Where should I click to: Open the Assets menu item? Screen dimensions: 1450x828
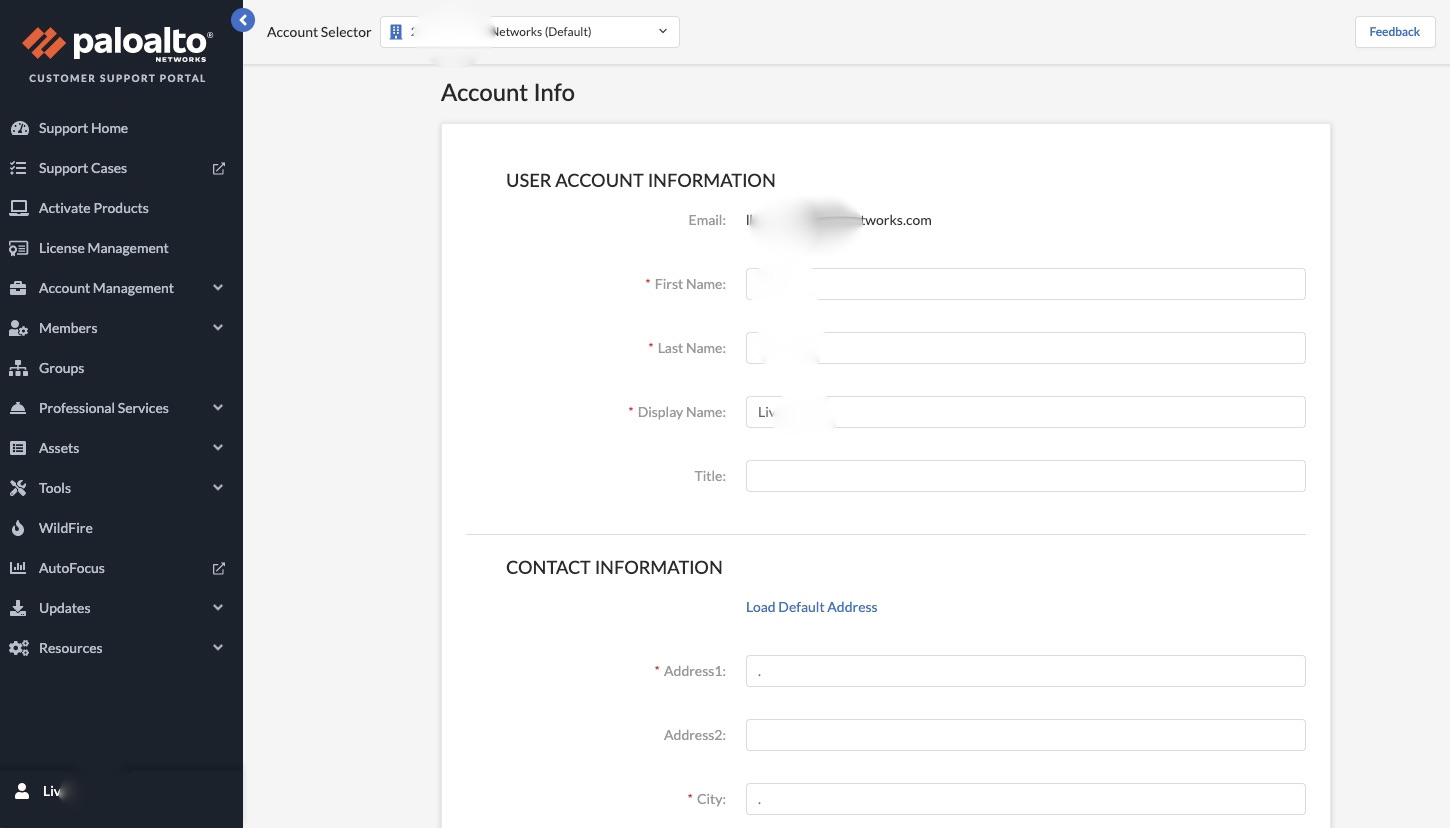click(x=59, y=448)
